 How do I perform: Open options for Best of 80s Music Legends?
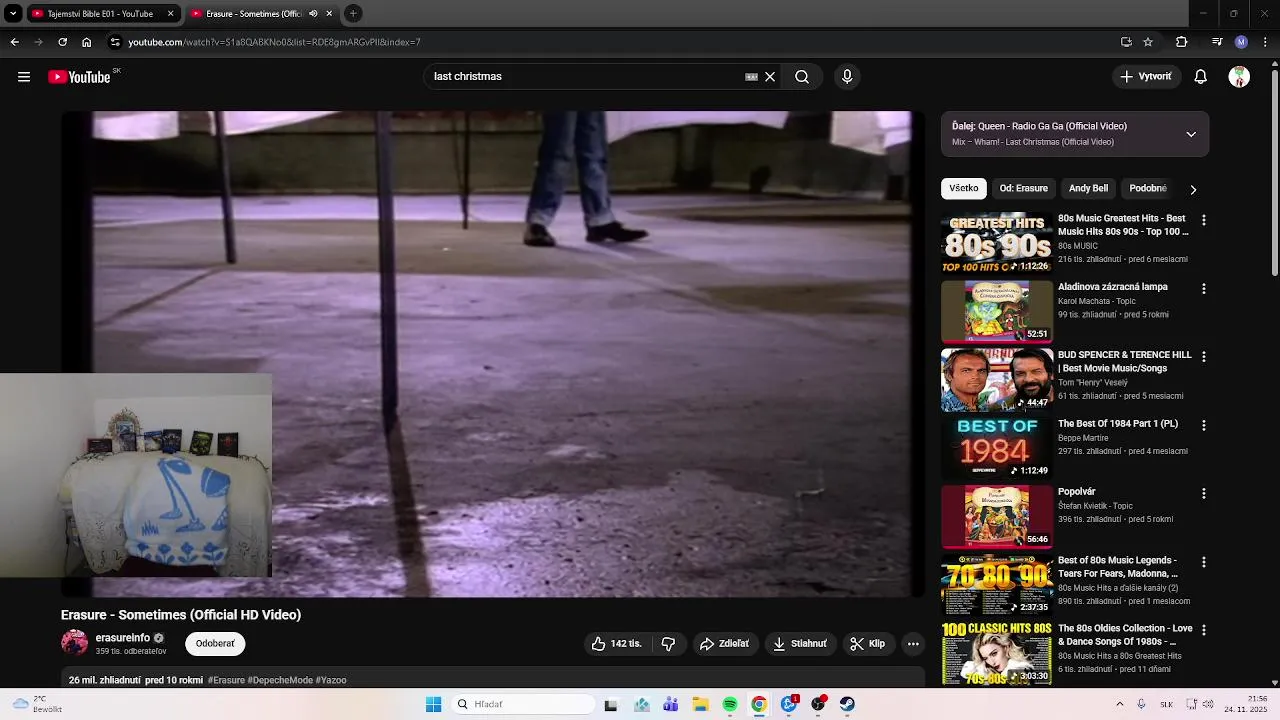(x=1204, y=562)
